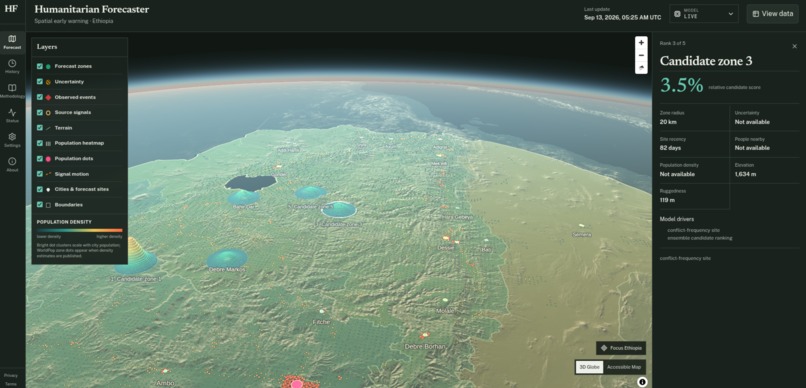Click the Cities & forecast sites dot icon

[48, 189]
